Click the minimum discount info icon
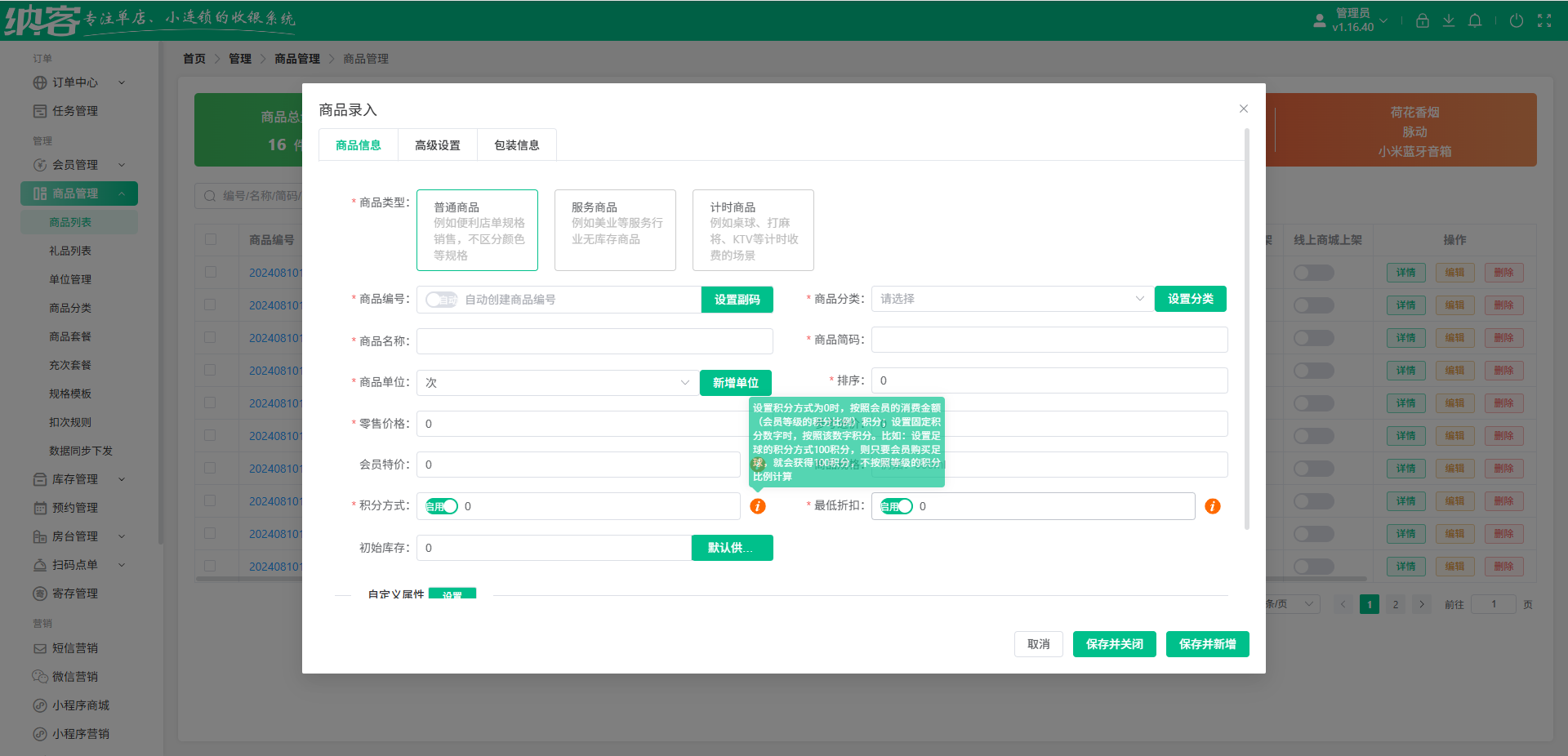1568x756 pixels. point(1213,506)
